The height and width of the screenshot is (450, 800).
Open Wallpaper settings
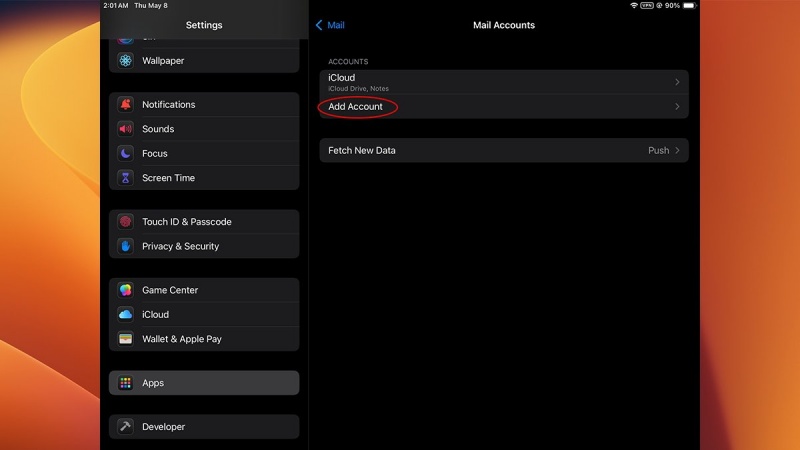click(x=204, y=61)
